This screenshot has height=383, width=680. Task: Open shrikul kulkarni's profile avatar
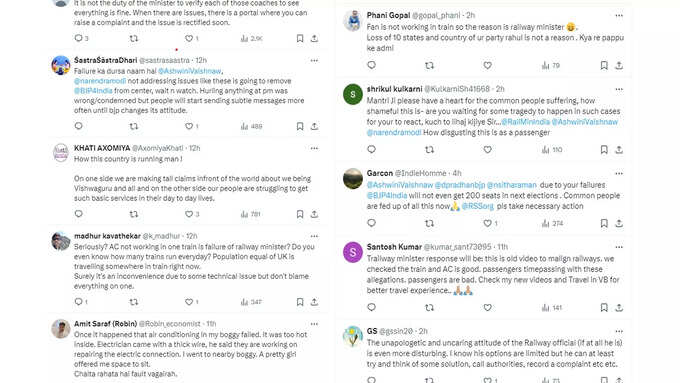353,94
